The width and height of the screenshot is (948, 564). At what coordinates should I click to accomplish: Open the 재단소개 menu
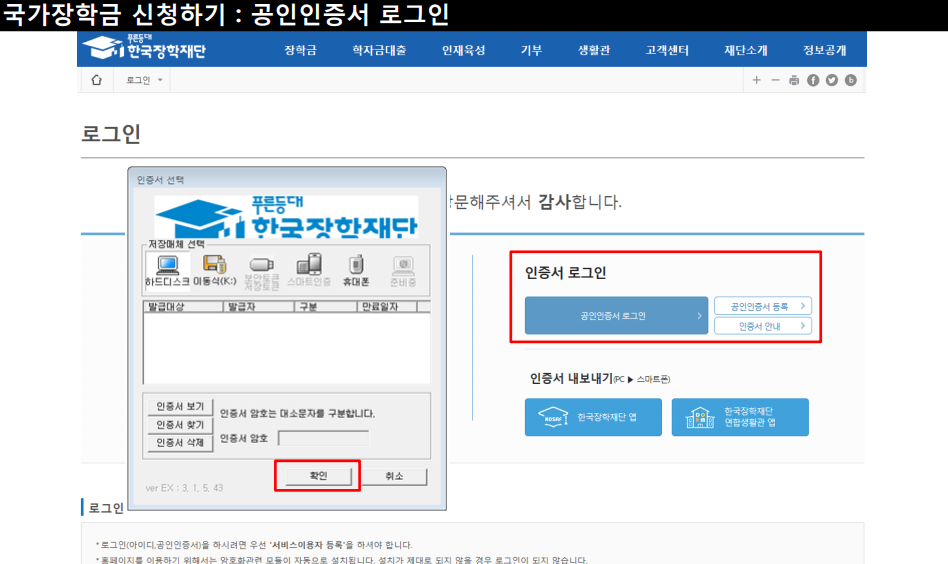[x=745, y=50]
